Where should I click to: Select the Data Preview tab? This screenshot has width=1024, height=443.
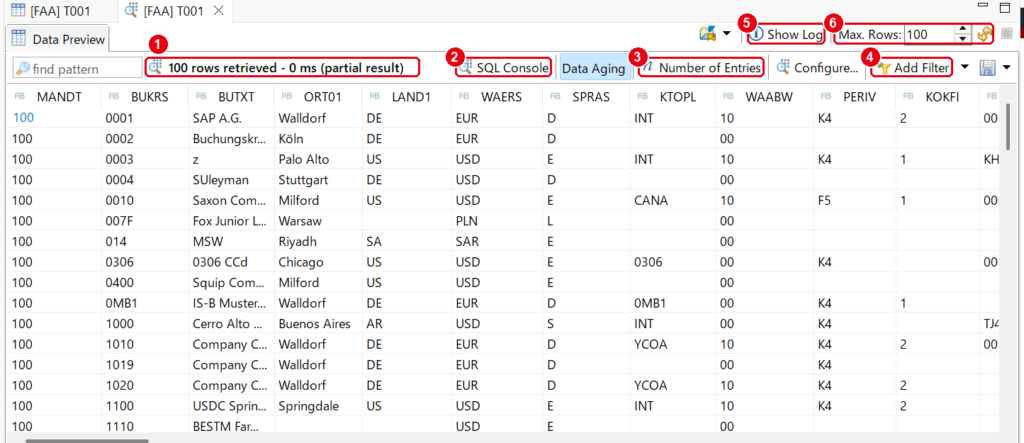click(x=58, y=39)
